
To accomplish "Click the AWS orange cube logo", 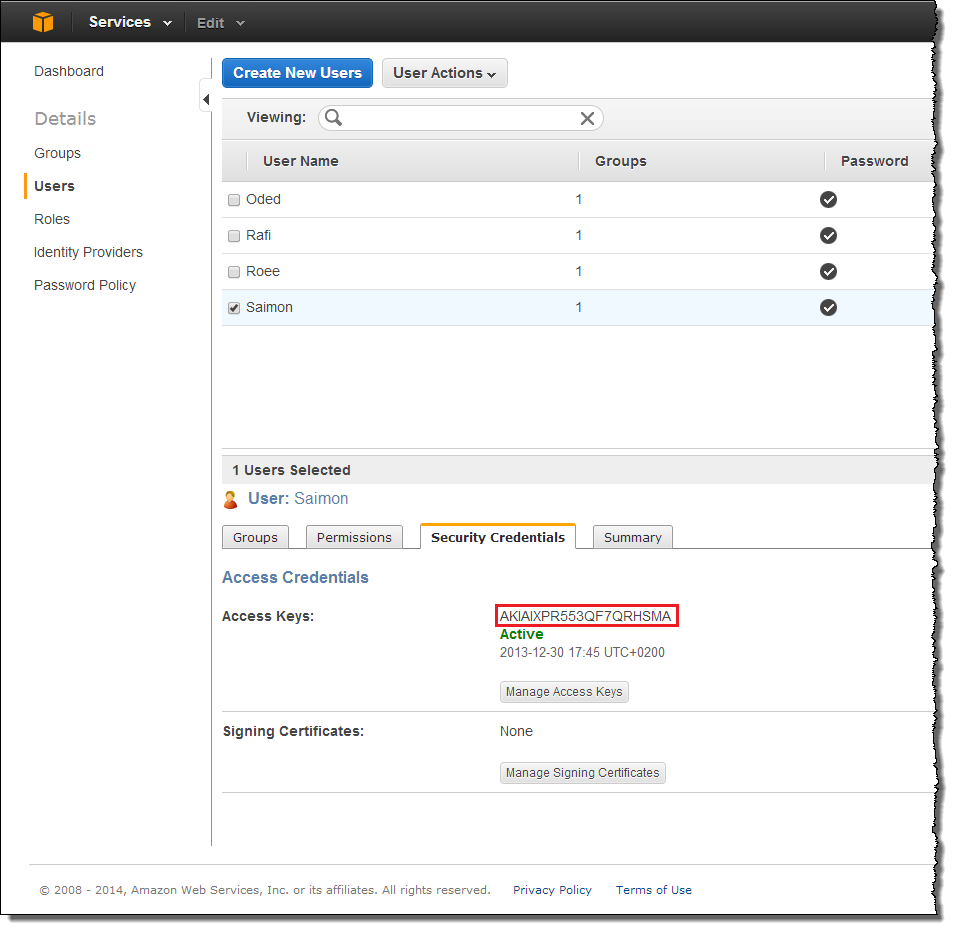I will tap(43, 22).
